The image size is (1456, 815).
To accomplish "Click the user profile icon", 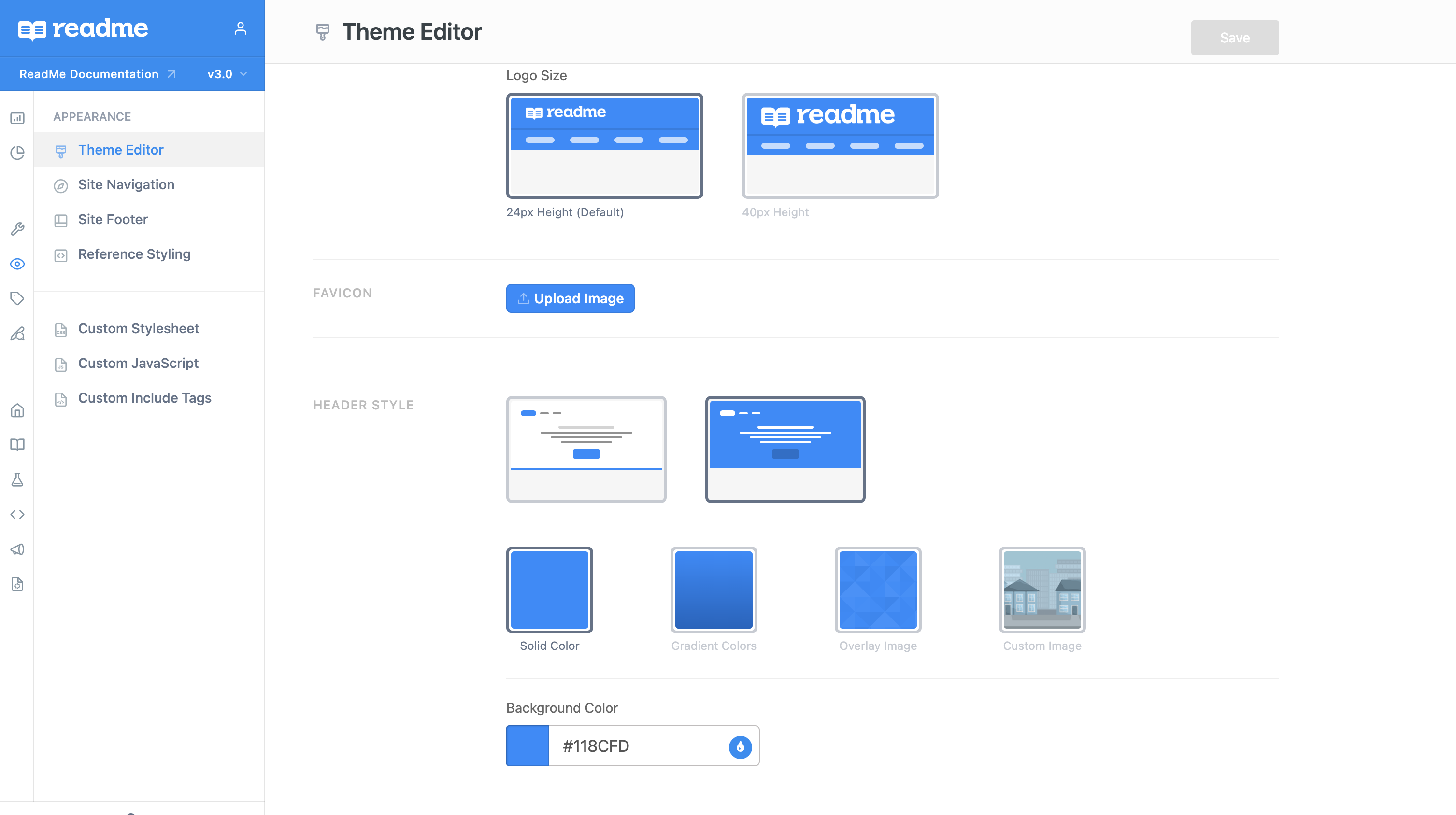I will [x=240, y=28].
